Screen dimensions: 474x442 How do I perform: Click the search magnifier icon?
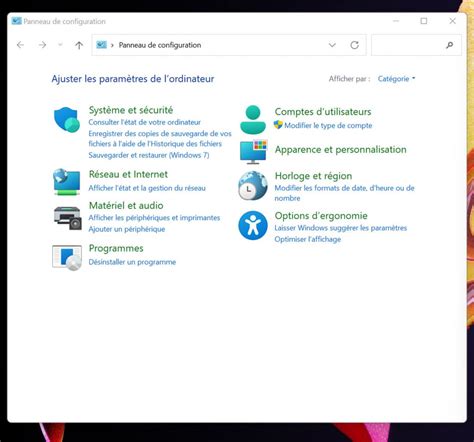point(450,45)
